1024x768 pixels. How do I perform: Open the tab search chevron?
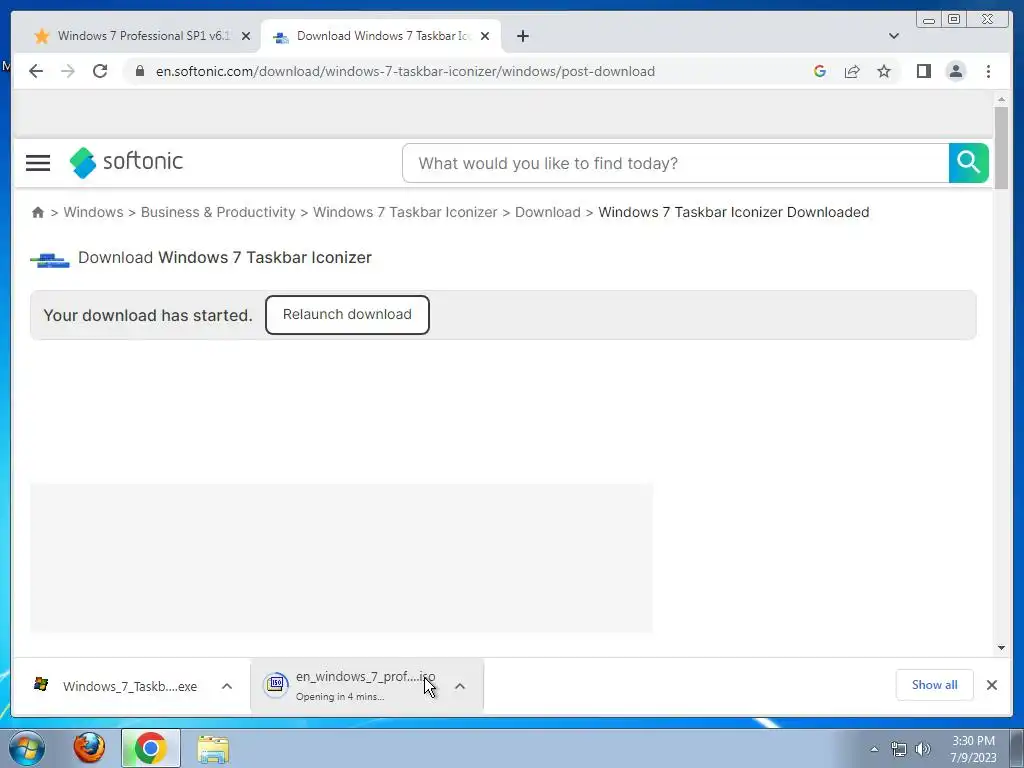pos(893,36)
